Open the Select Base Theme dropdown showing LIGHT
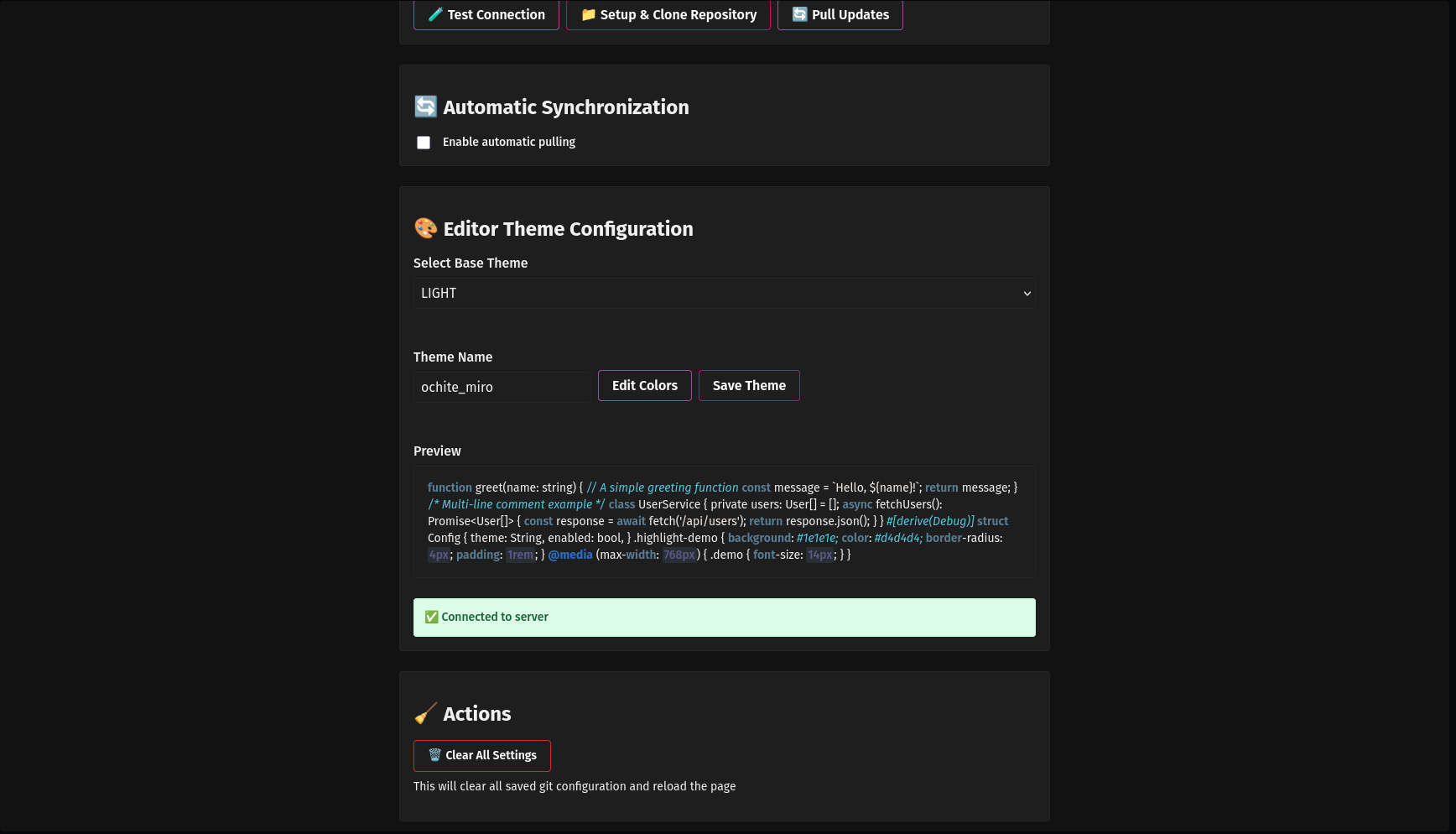This screenshot has height=834, width=1456. point(723,293)
